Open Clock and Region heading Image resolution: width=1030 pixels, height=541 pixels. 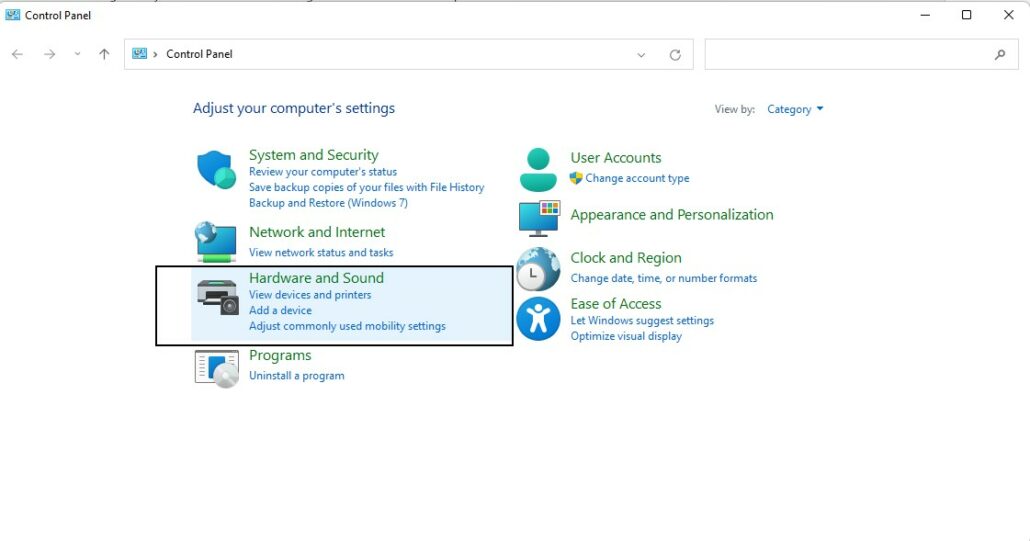(625, 258)
